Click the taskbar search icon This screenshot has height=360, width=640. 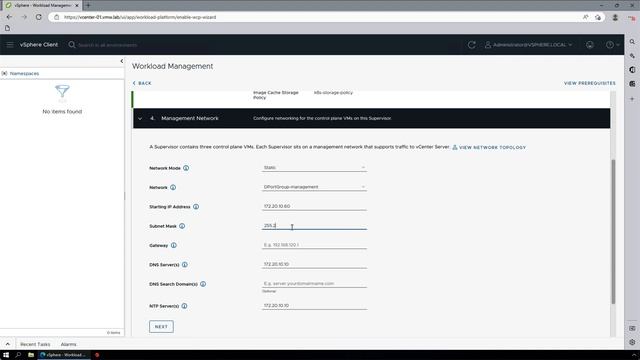pyautogui.click(x=18, y=355)
